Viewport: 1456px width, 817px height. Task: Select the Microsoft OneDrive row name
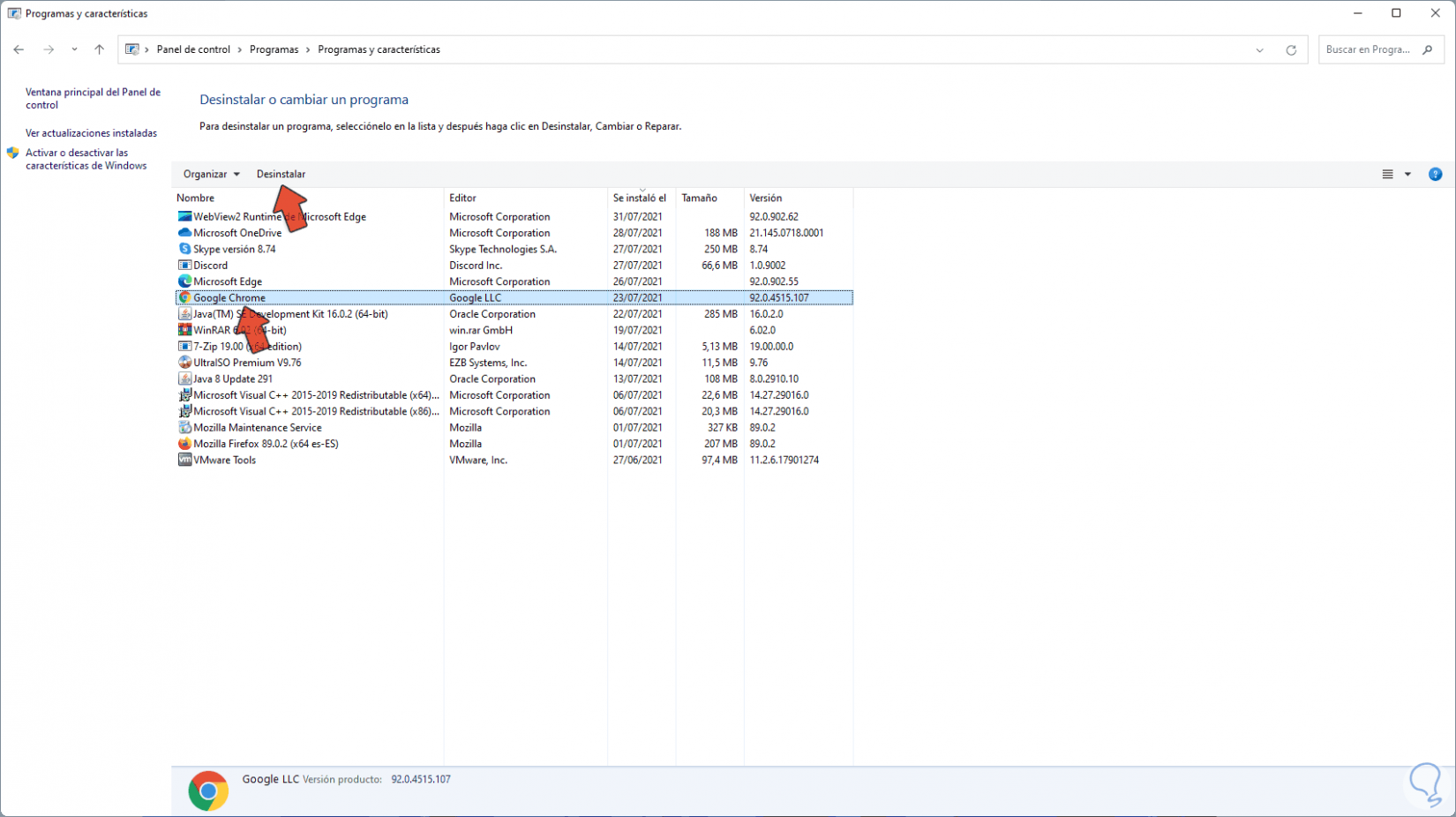point(237,233)
